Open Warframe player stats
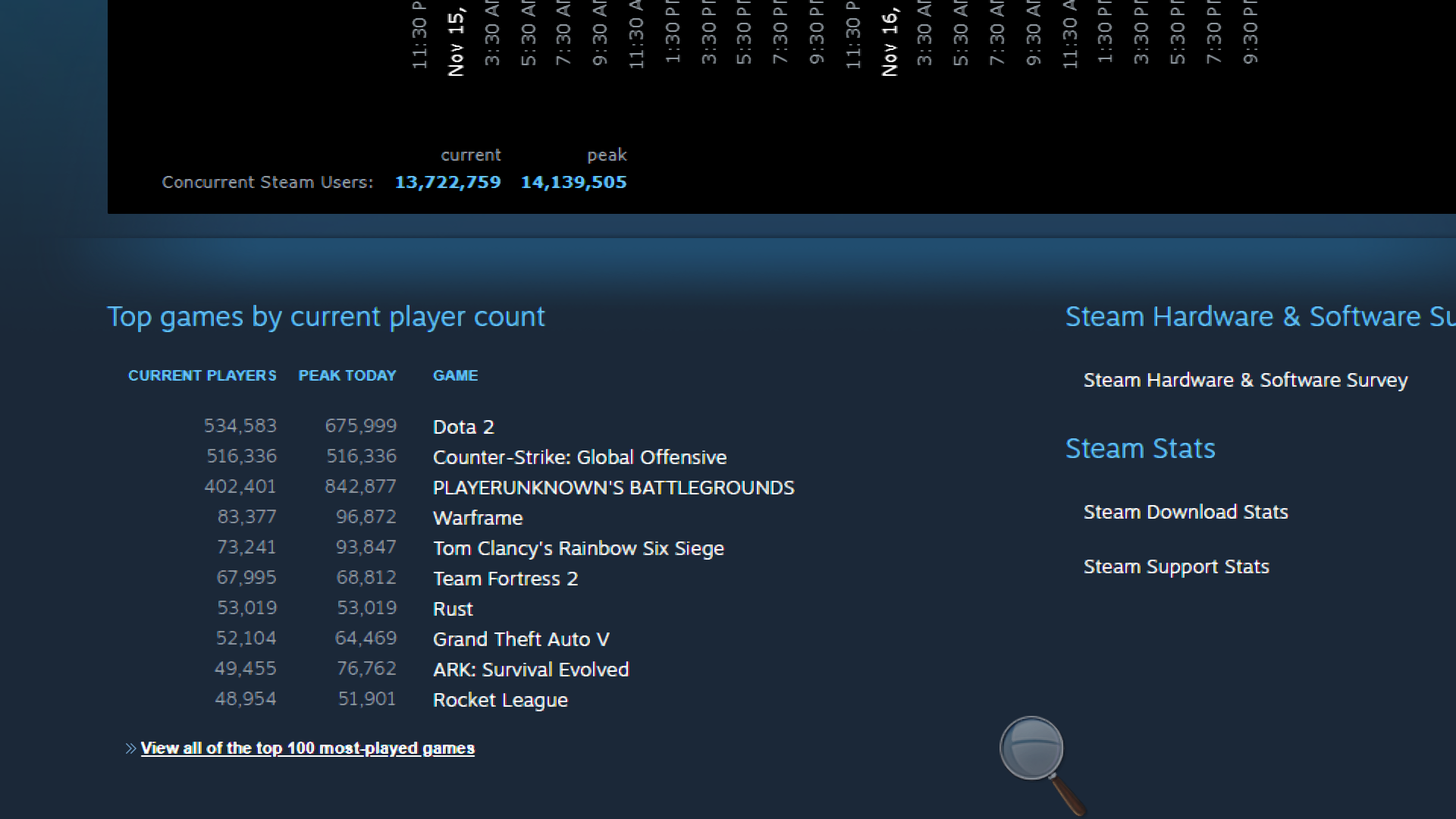The height and width of the screenshot is (819, 1456). click(x=477, y=518)
